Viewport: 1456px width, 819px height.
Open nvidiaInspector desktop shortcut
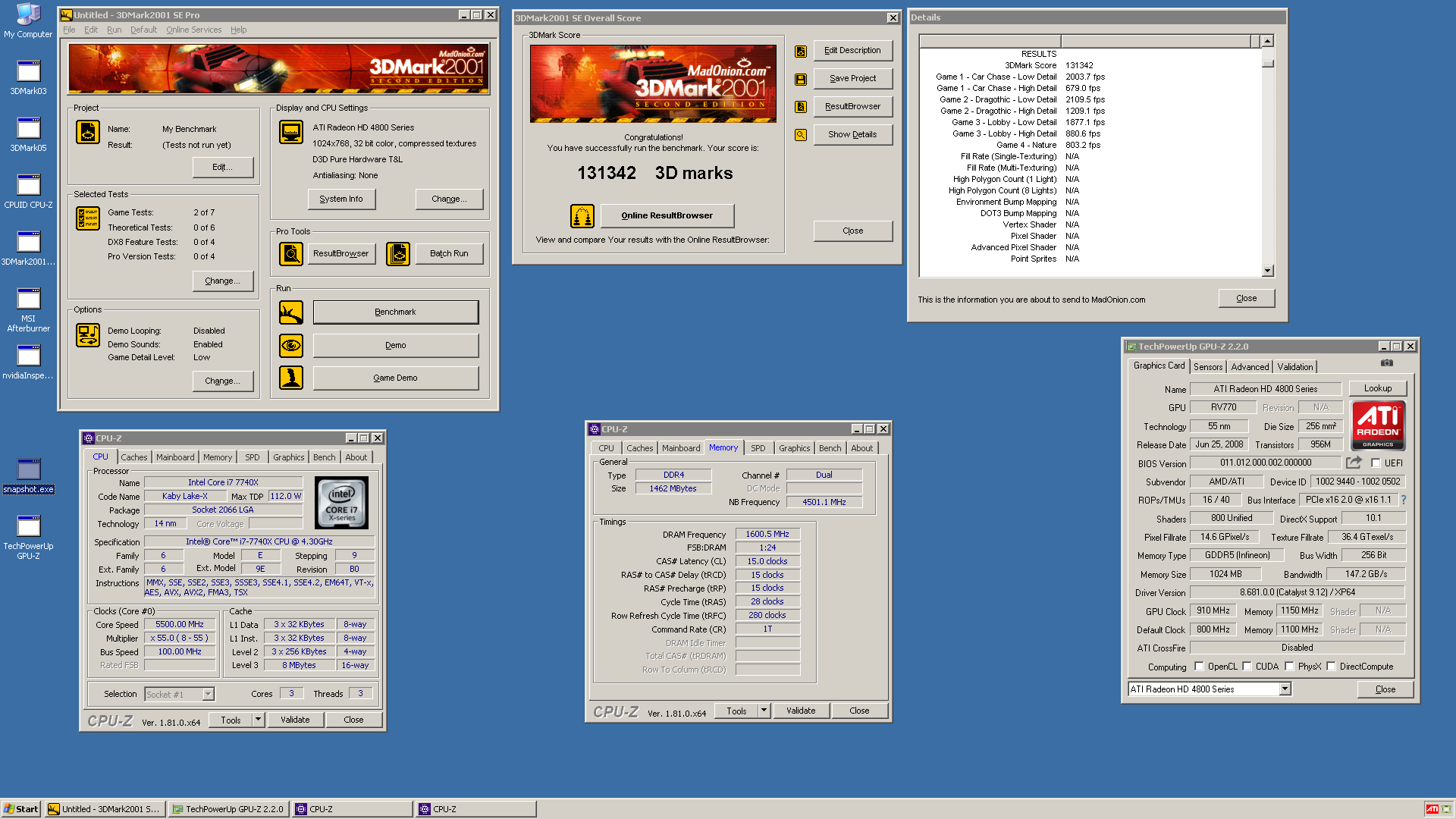coord(28,362)
